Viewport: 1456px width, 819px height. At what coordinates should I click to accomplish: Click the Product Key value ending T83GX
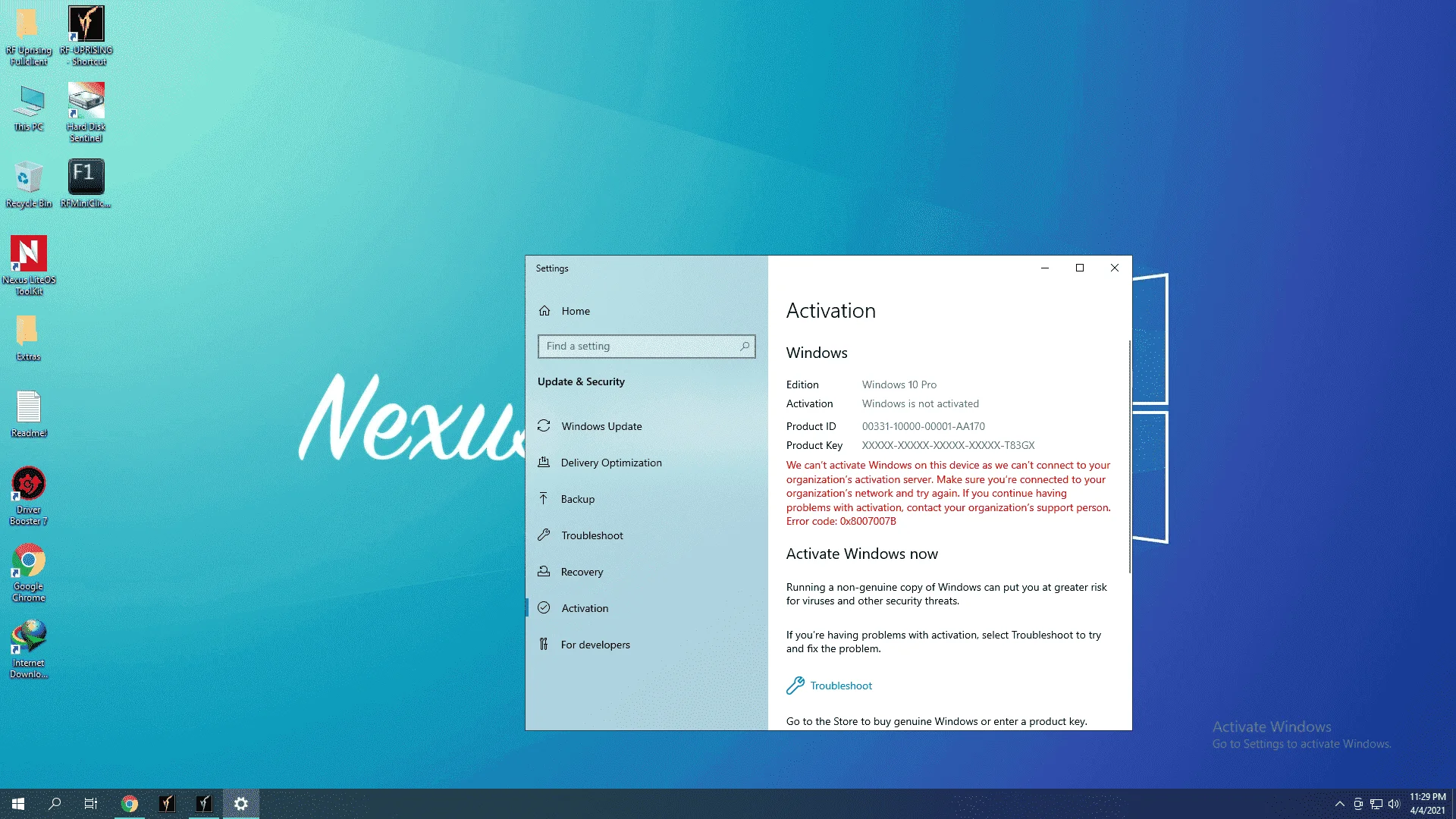948,445
